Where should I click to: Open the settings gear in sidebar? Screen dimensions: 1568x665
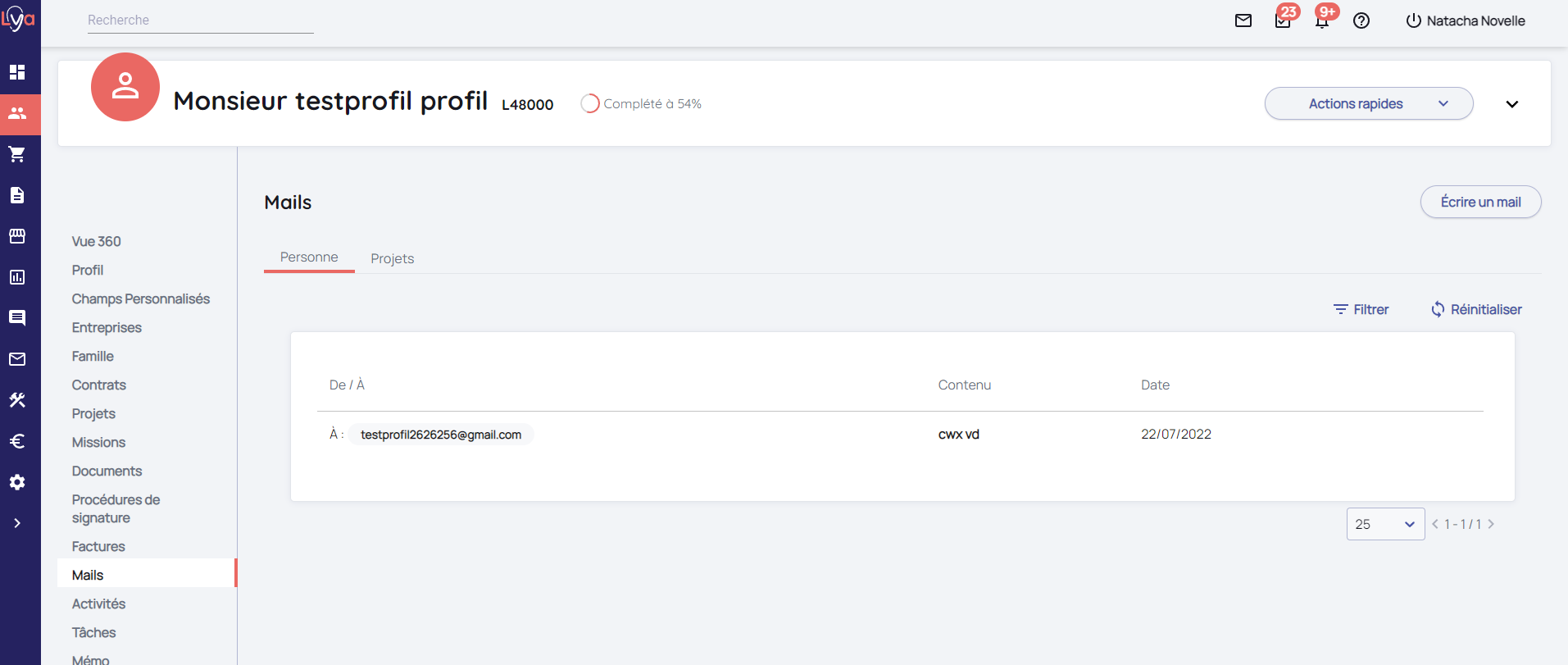click(17, 482)
